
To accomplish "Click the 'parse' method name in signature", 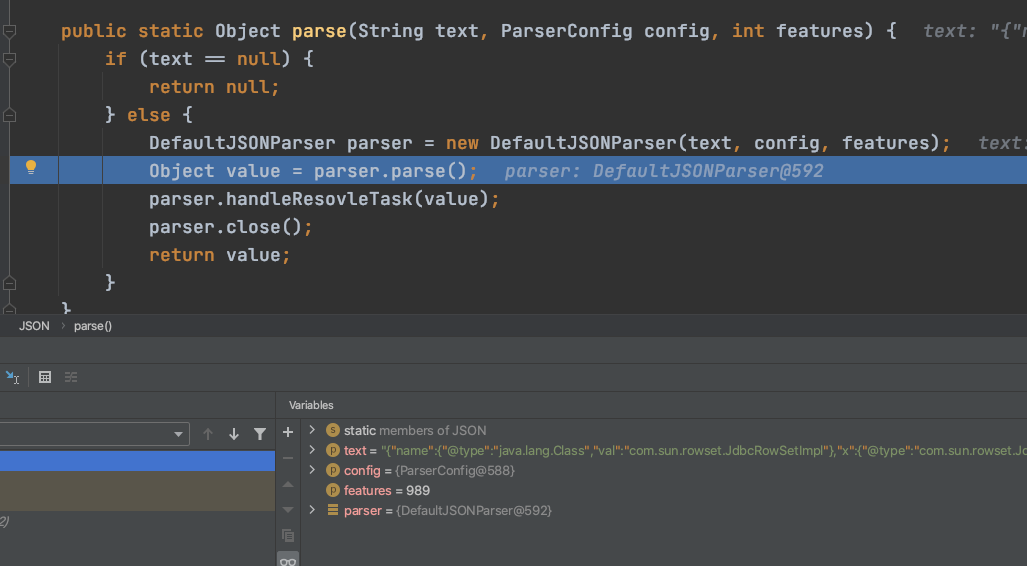I will [319, 31].
